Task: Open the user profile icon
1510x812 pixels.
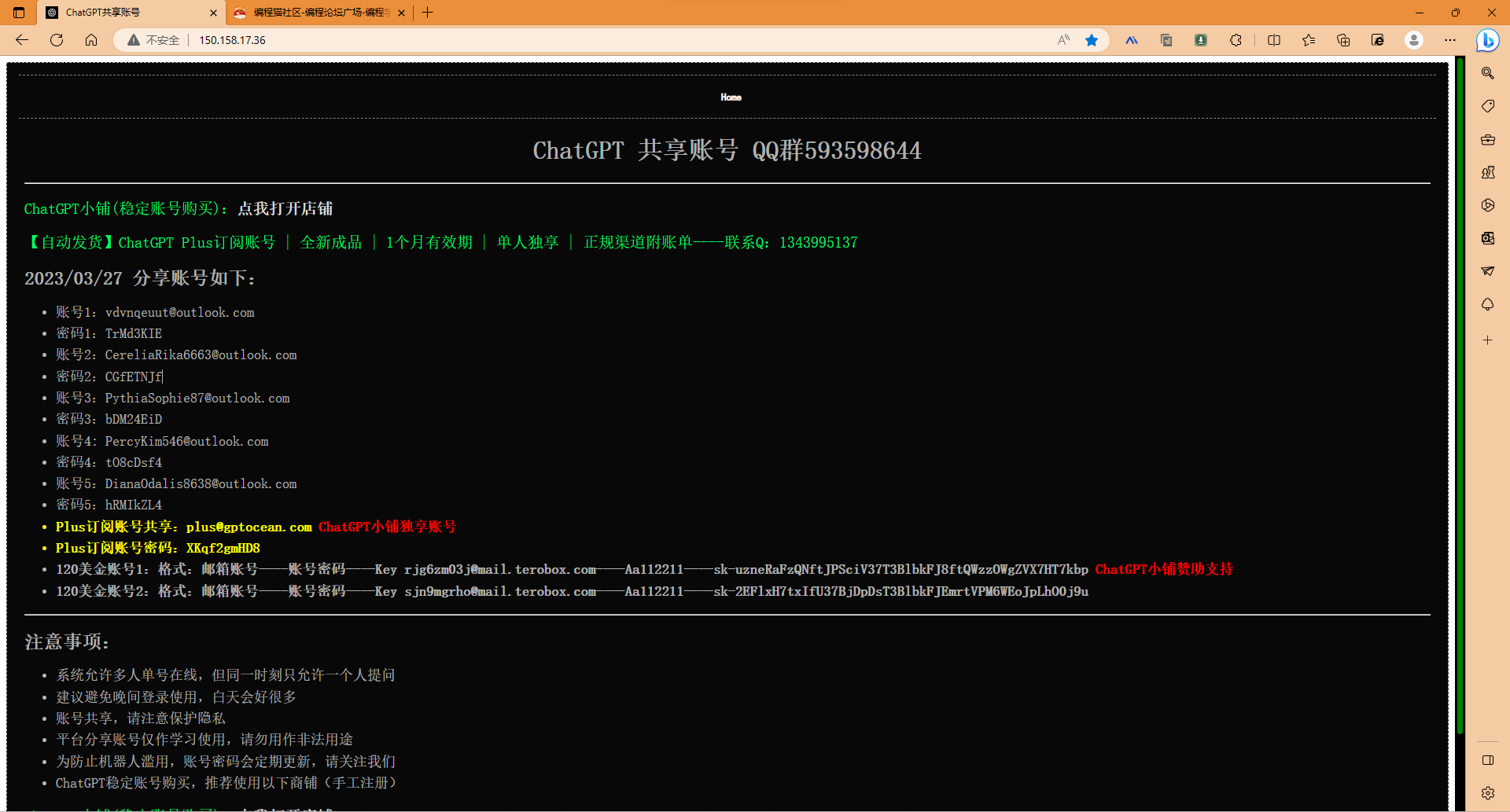Action: click(1414, 40)
